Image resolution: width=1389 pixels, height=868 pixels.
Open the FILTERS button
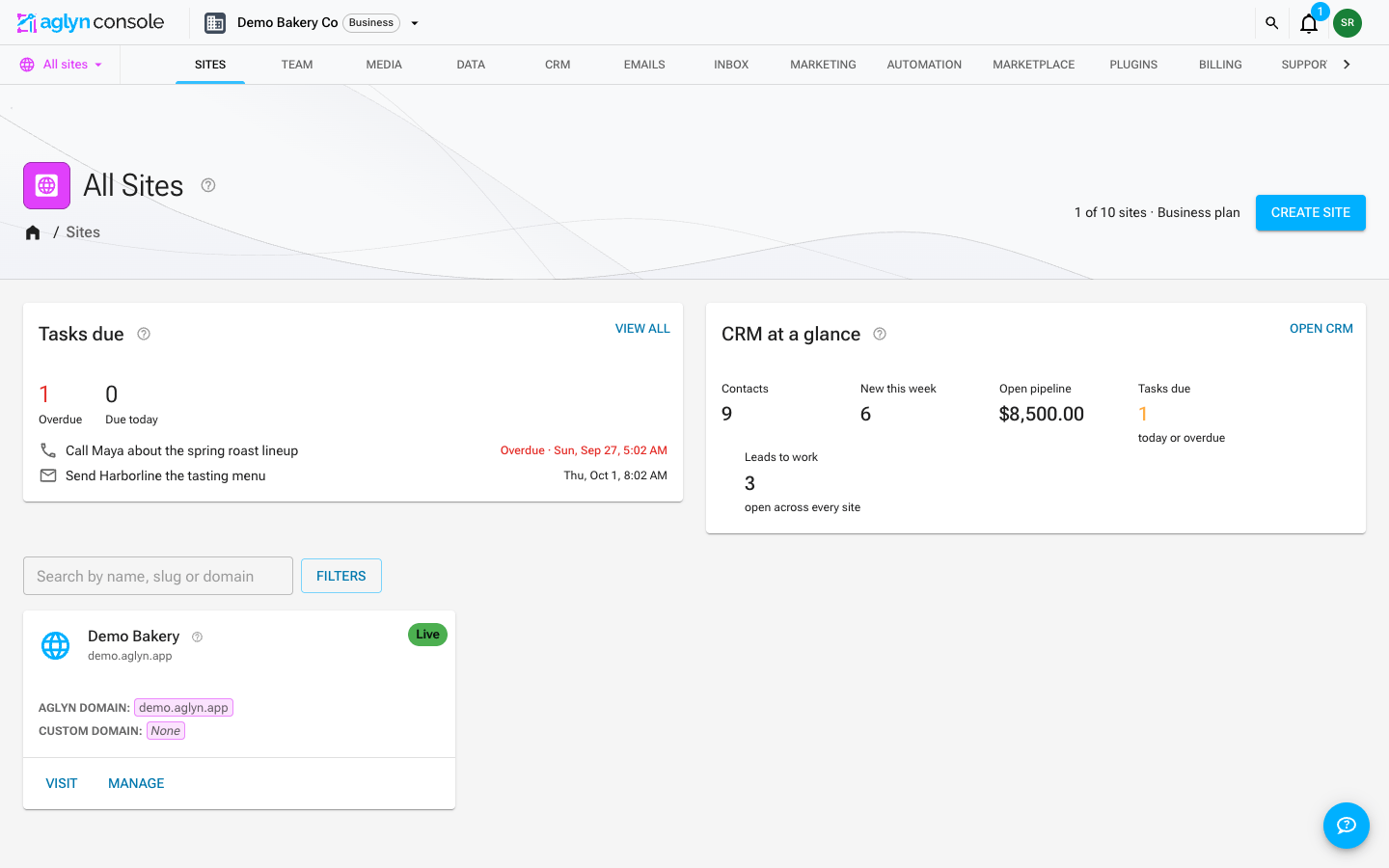341,576
